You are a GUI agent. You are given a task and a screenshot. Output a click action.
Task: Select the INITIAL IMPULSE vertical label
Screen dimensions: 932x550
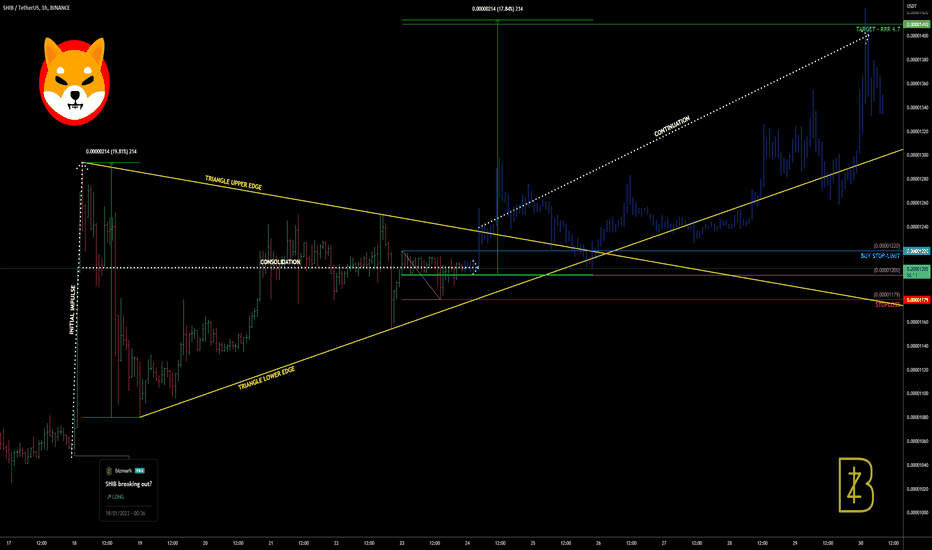pyautogui.click(x=73, y=310)
